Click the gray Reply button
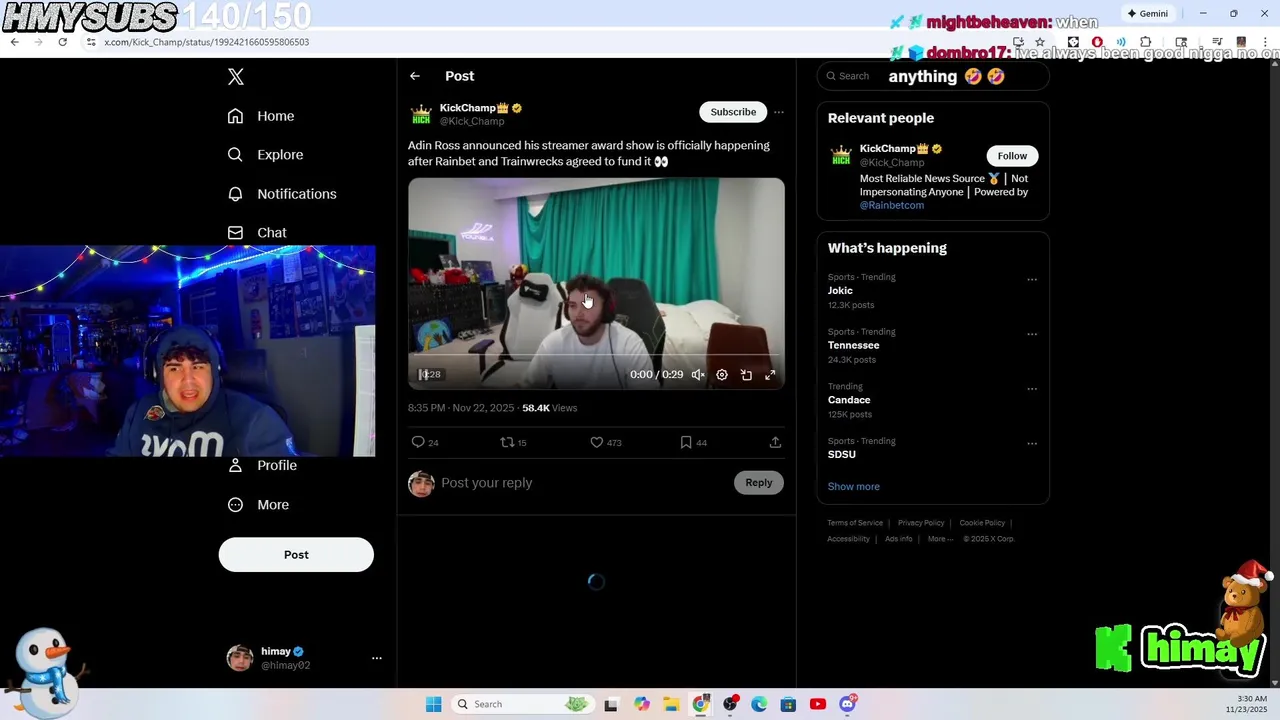The width and height of the screenshot is (1280, 720). click(759, 483)
